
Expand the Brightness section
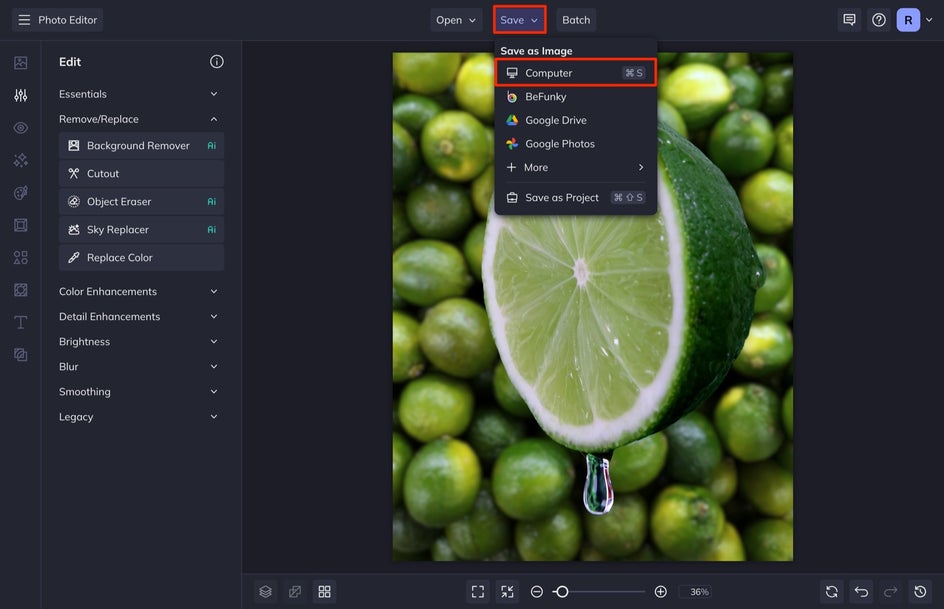(x=138, y=341)
